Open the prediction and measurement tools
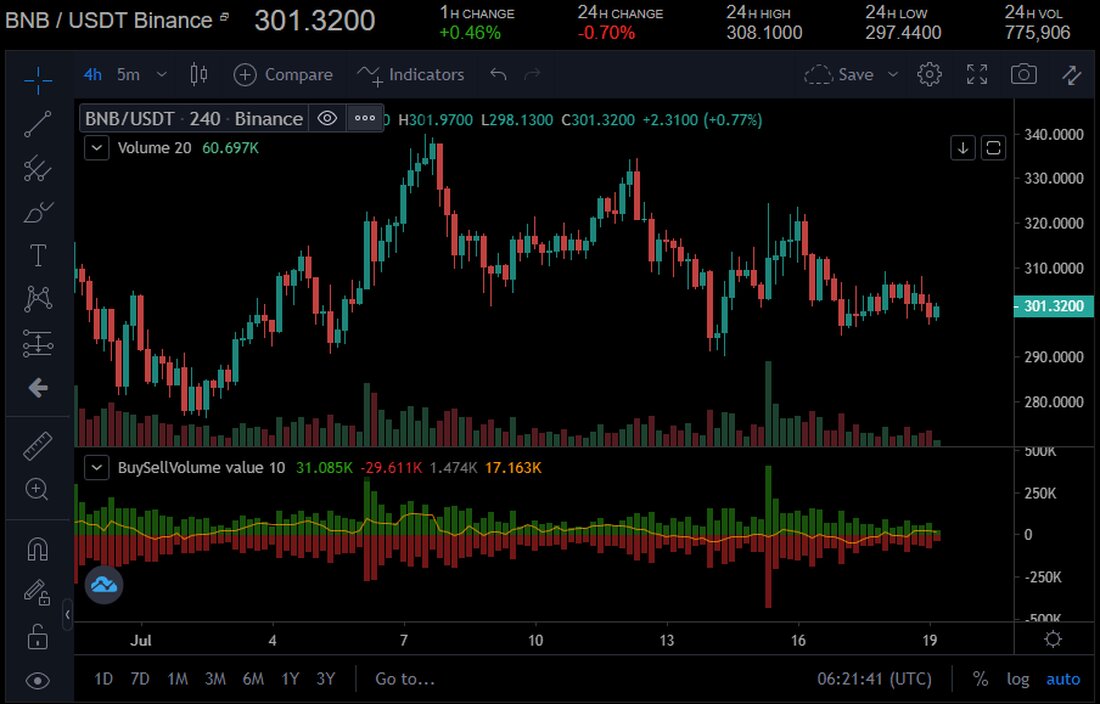Image resolution: width=1100 pixels, height=704 pixels. [38, 344]
